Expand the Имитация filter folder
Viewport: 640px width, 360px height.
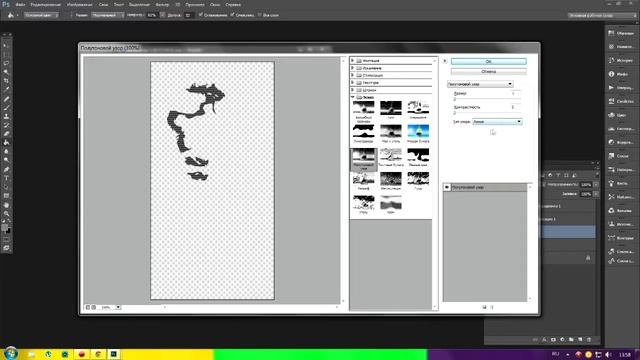pos(353,60)
